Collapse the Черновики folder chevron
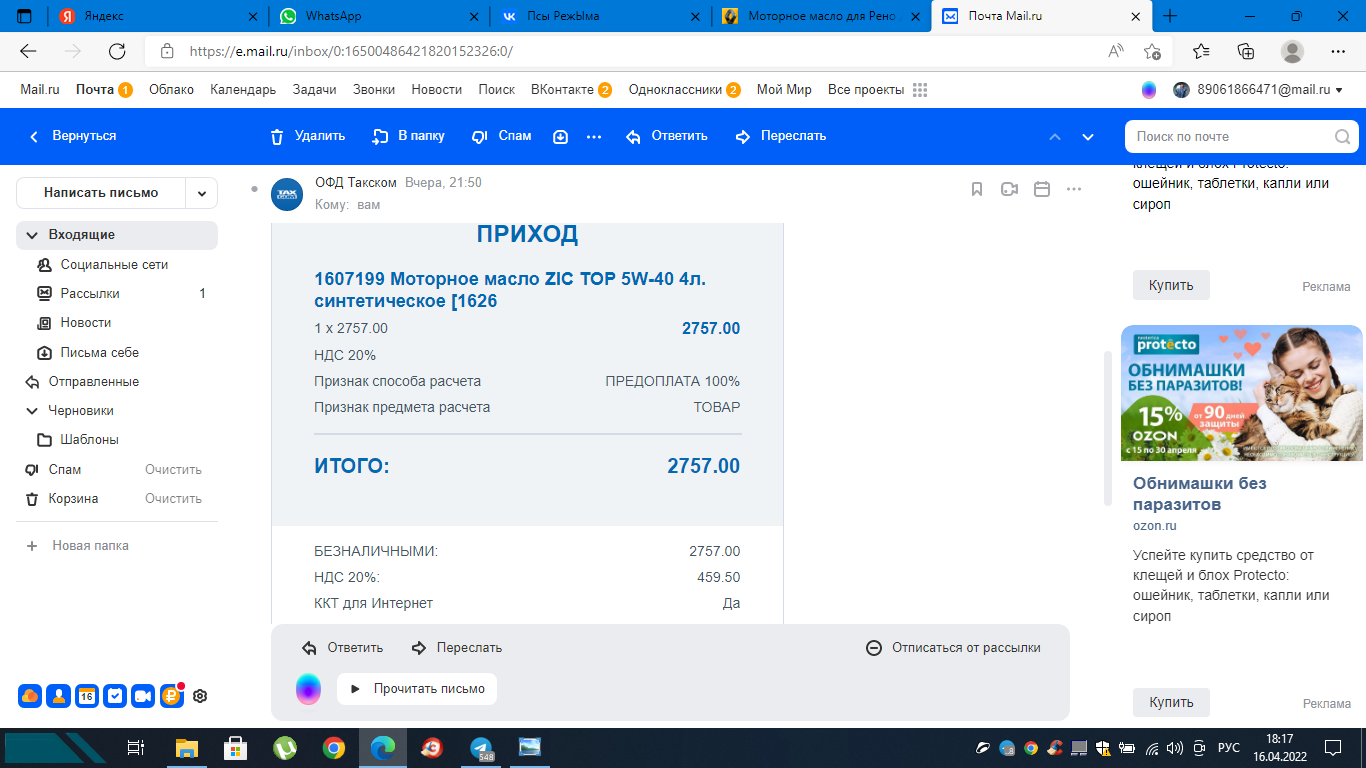 (x=31, y=411)
